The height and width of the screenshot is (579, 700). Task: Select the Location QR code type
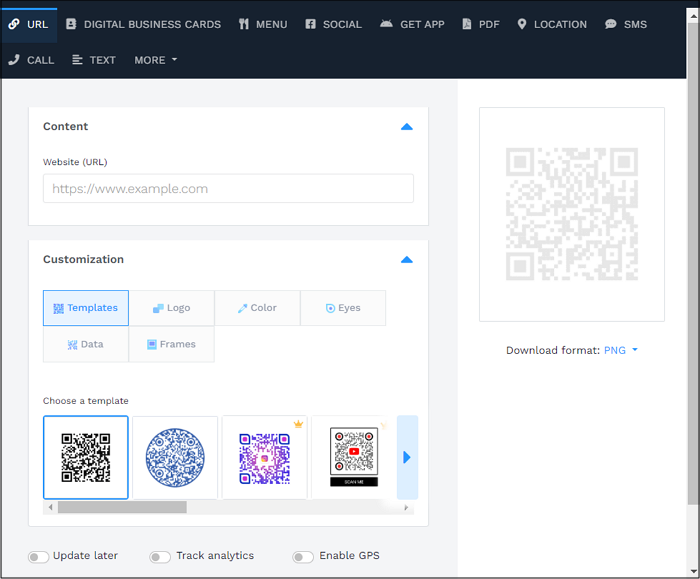point(551,24)
